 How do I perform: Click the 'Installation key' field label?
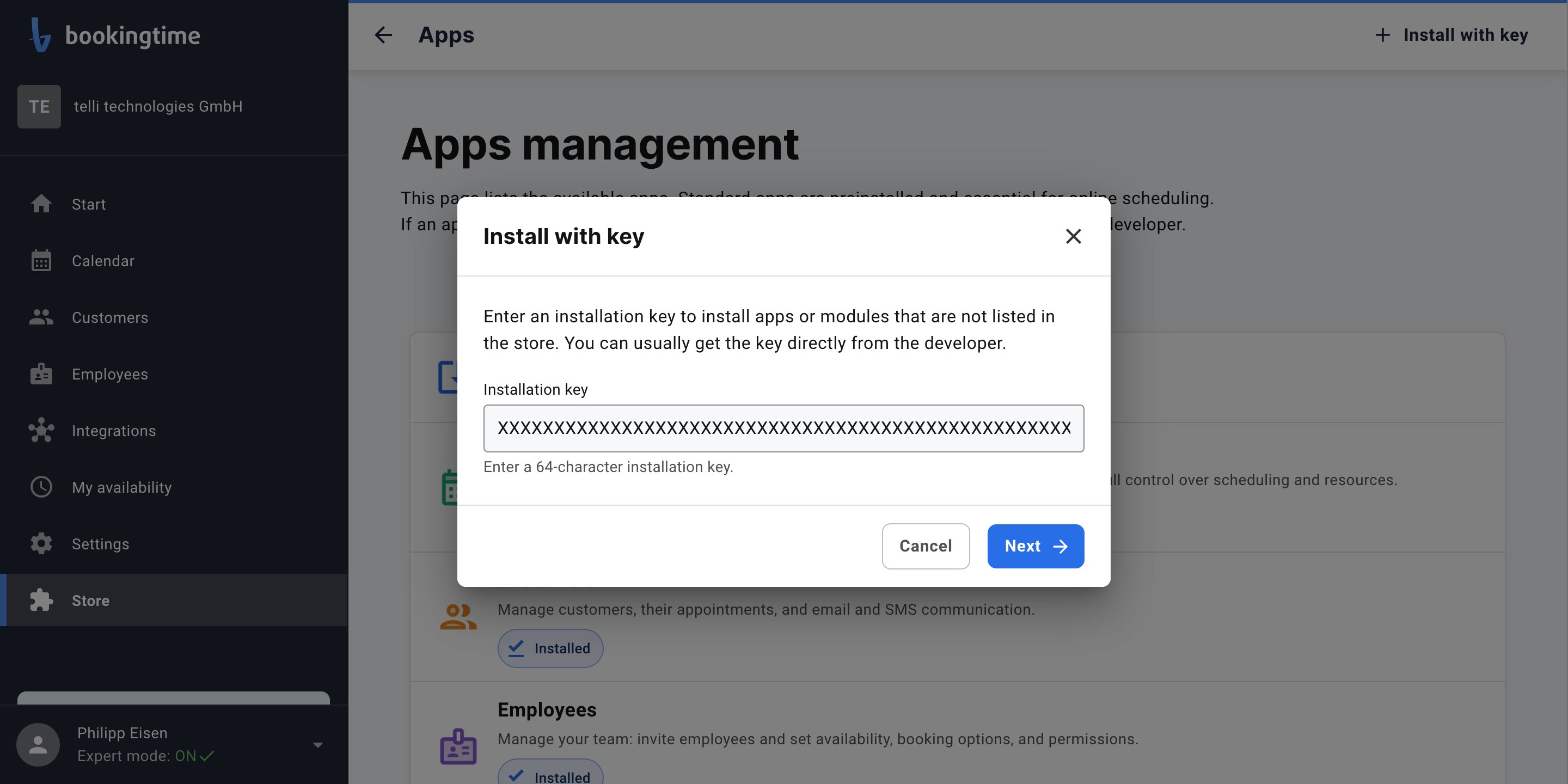(x=536, y=390)
